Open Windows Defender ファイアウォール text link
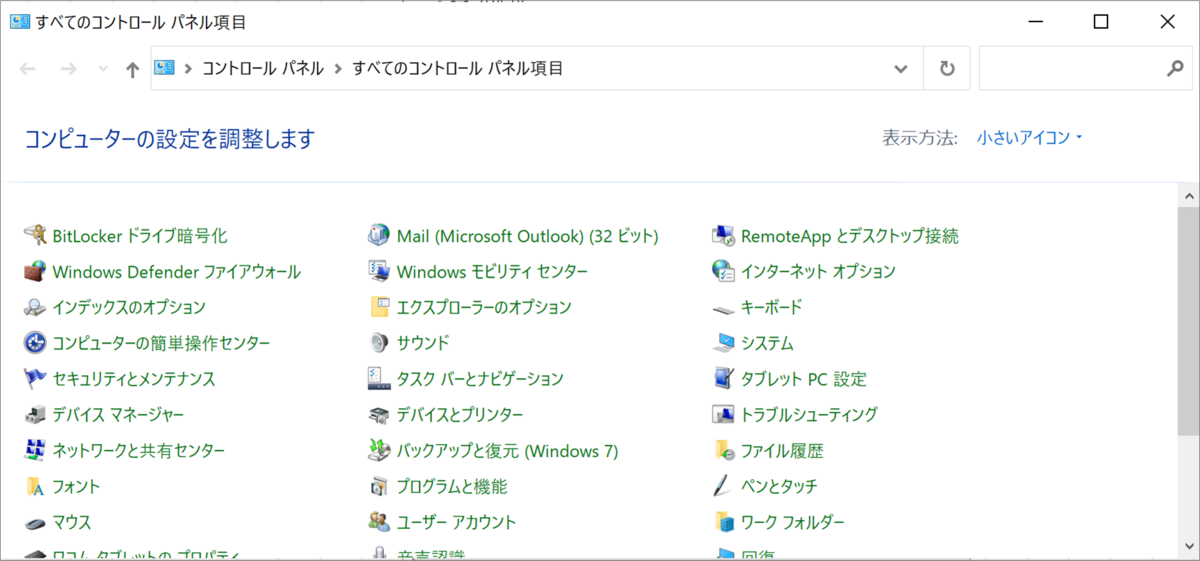 coord(176,271)
